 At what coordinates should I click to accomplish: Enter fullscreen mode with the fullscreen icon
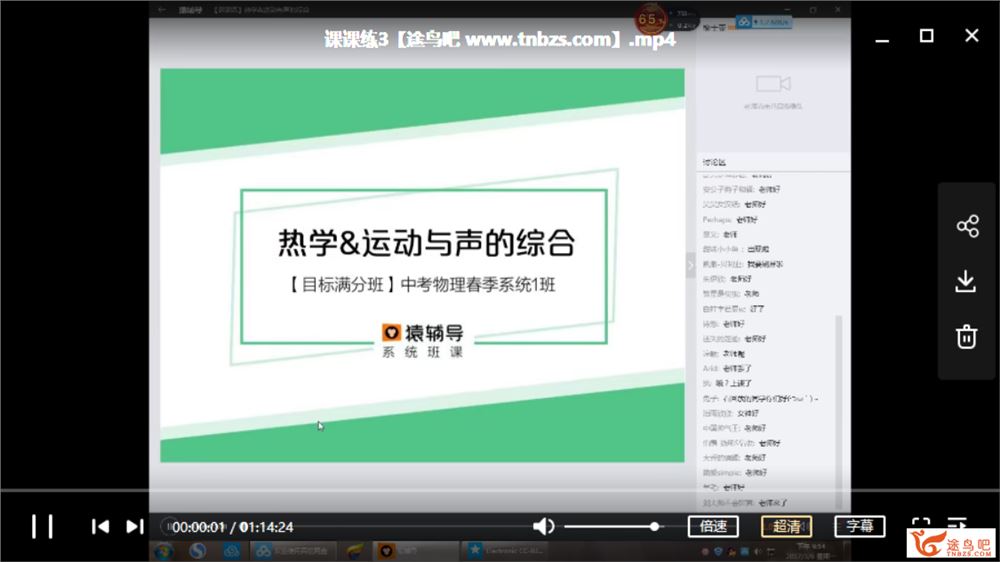(921, 524)
